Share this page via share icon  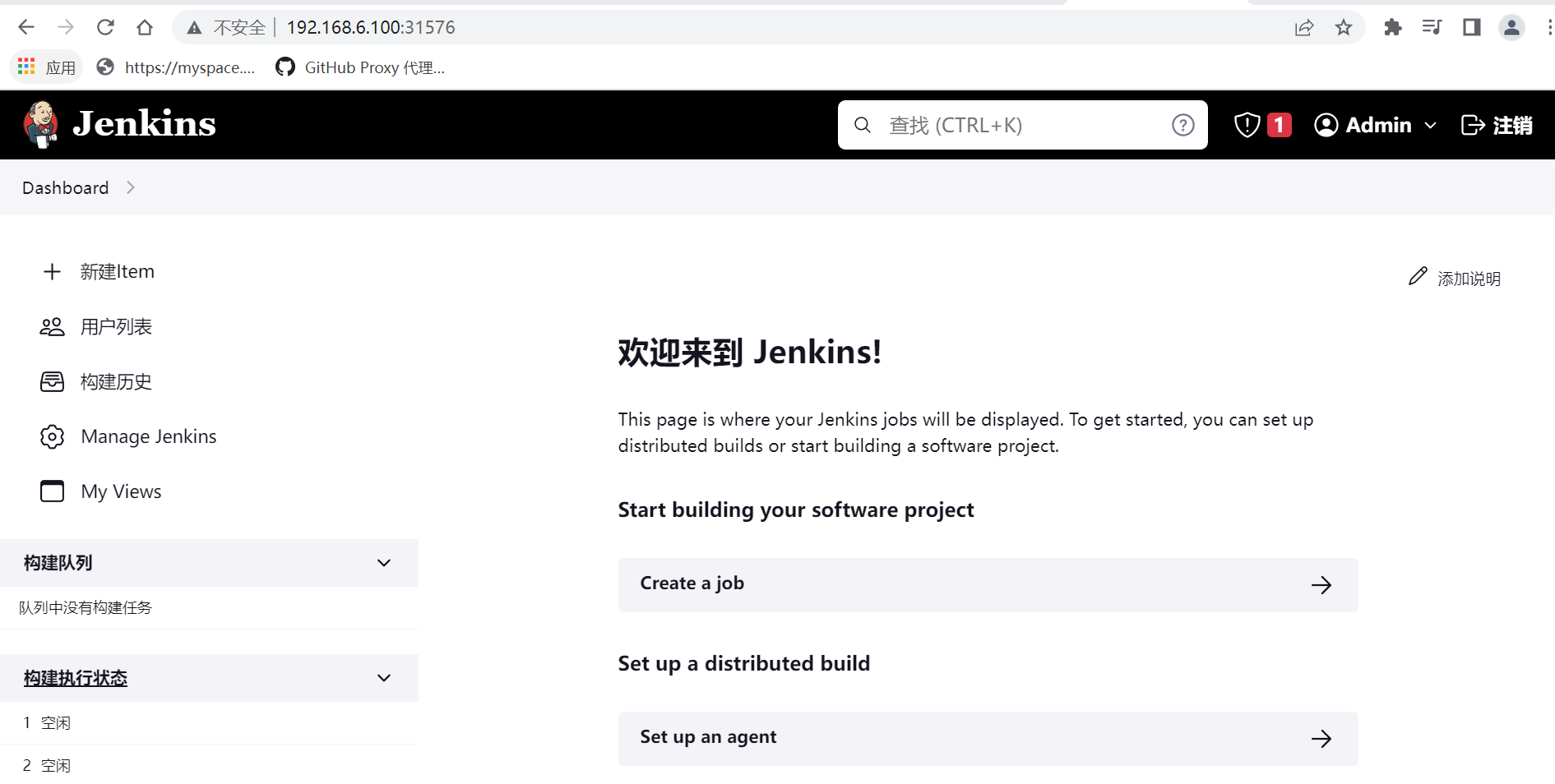[x=1304, y=28]
